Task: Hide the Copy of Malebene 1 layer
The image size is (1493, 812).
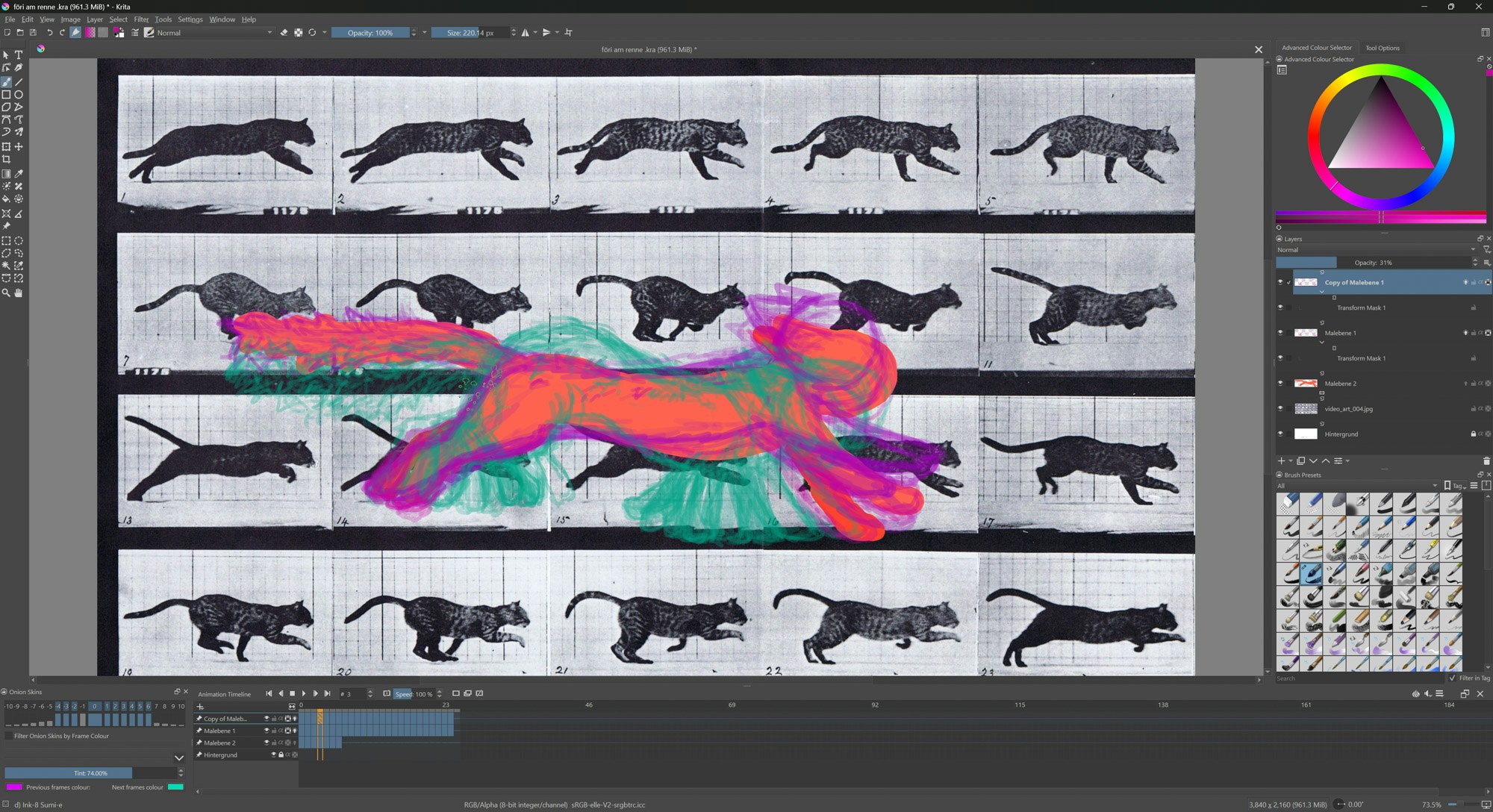Action: [1280, 282]
